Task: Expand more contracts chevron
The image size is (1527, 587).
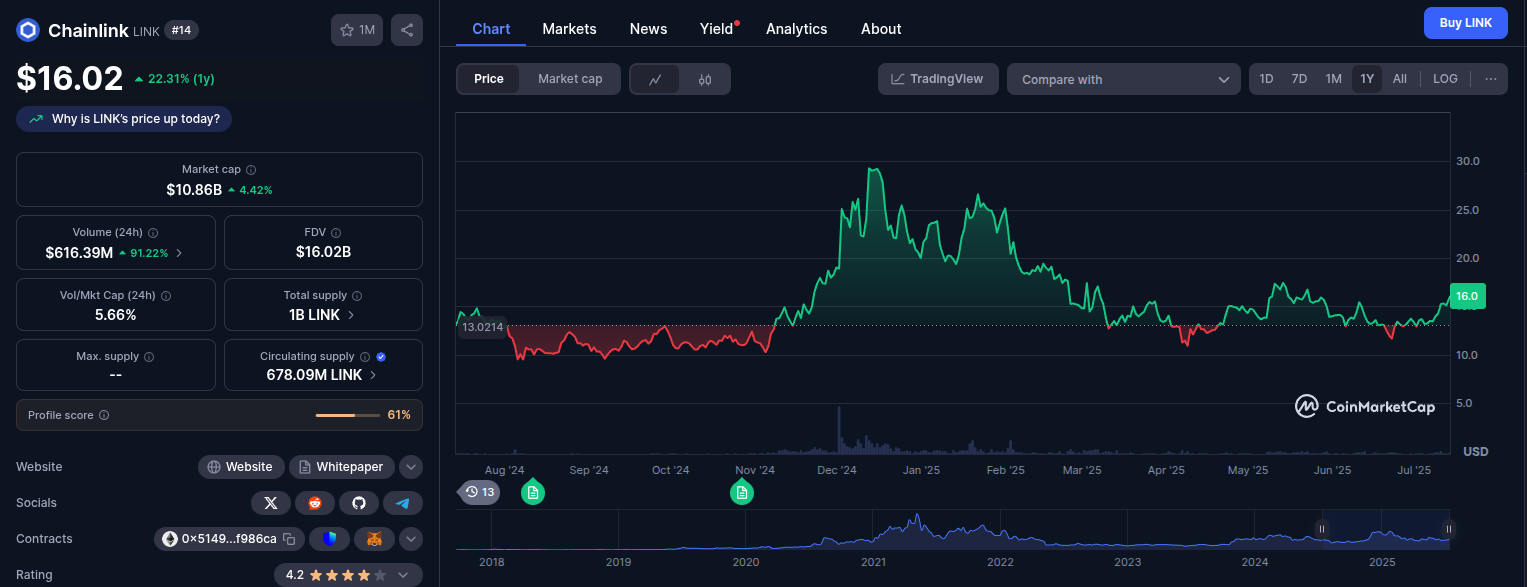Action: (x=411, y=539)
